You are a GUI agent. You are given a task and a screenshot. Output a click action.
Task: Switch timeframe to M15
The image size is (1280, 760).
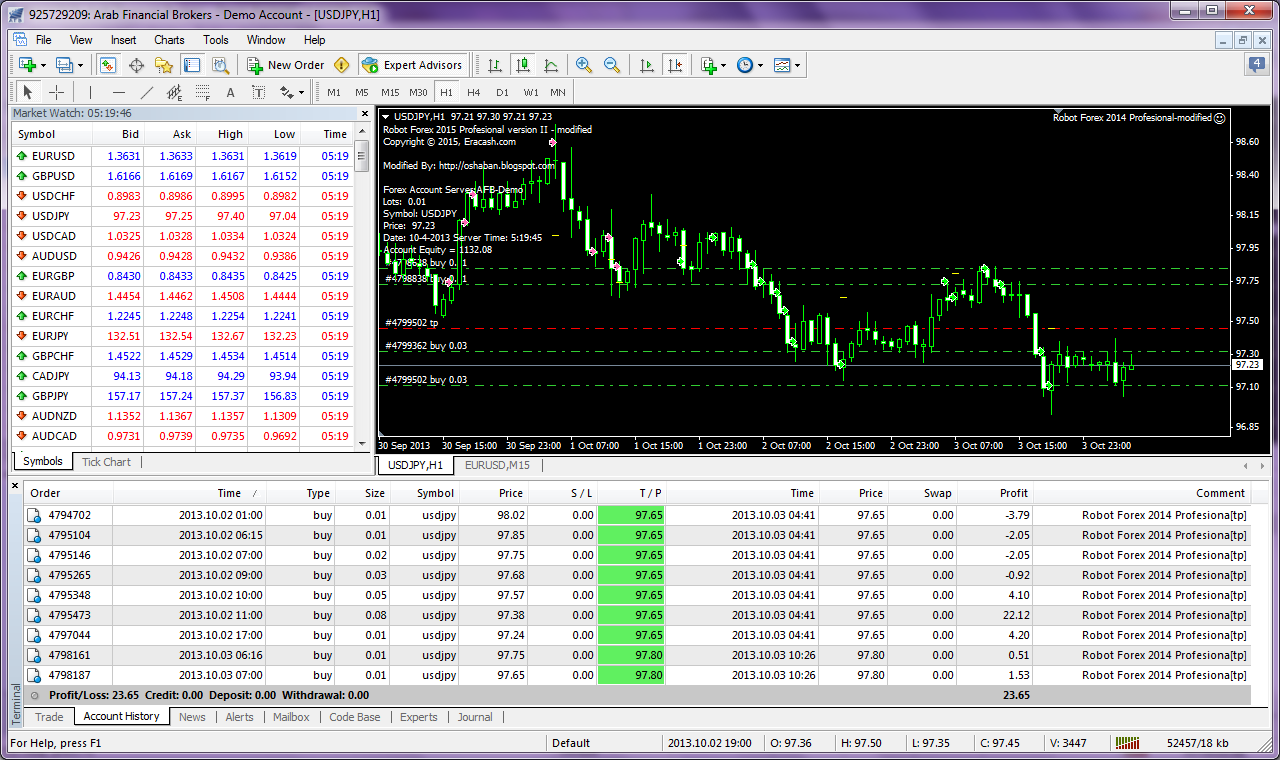pyautogui.click(x=390, y=92)
